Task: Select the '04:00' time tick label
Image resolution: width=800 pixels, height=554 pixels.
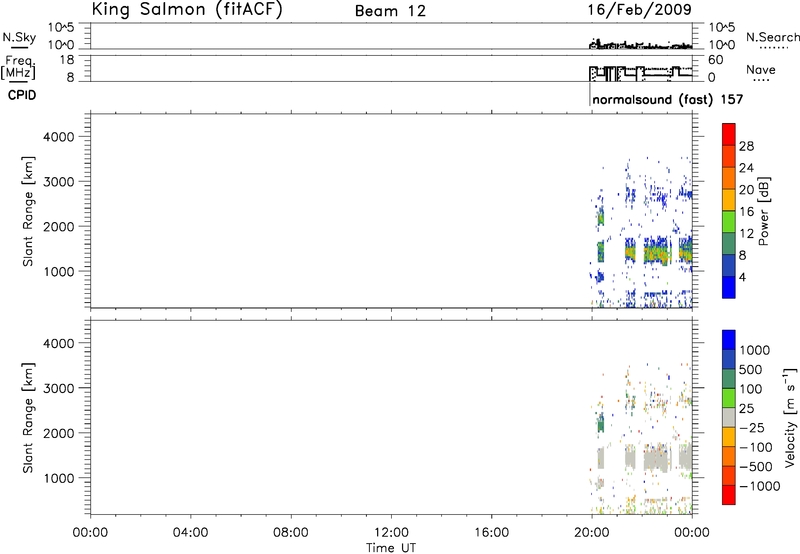Action: (190, 533)
